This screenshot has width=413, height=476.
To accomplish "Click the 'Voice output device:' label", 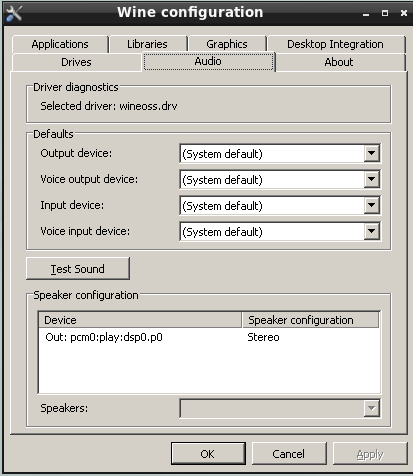I will (89, 179).
